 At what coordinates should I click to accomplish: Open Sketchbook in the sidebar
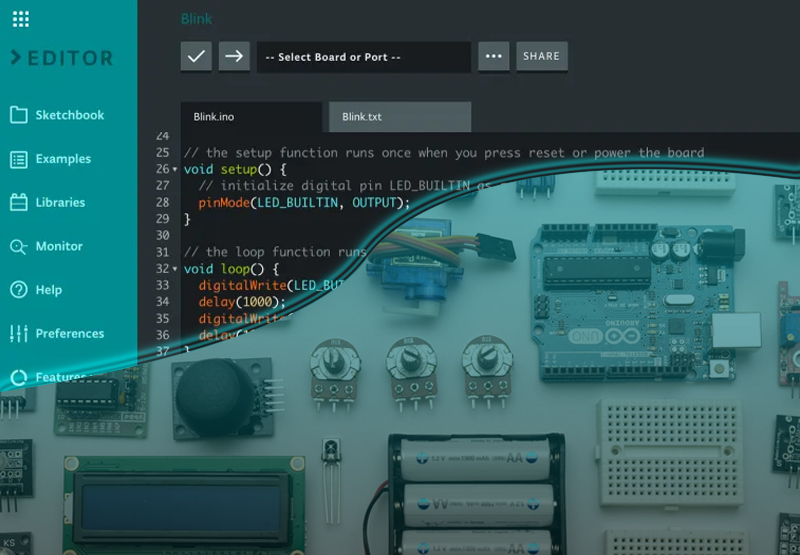coord(70,115)
